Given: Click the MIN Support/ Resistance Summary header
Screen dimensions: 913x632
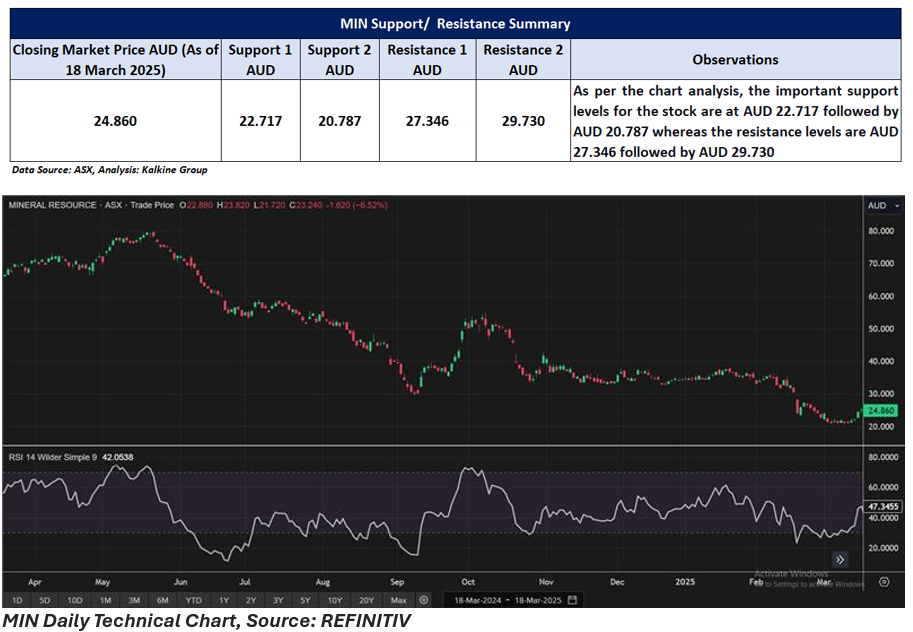Looking at the screenshot, I should click(455, 24).
